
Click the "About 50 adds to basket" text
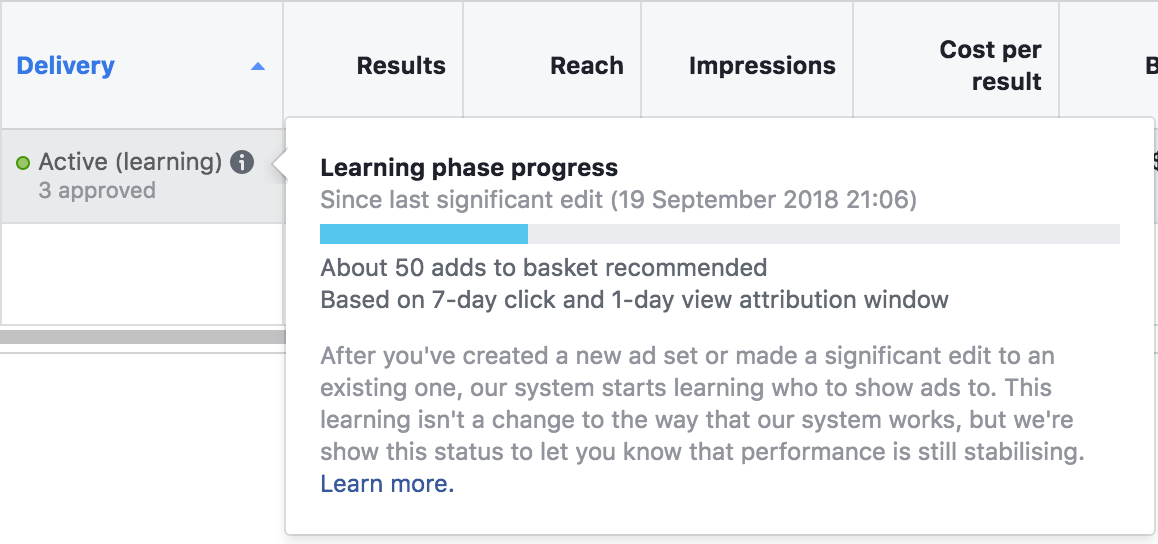tap(543, 268)
